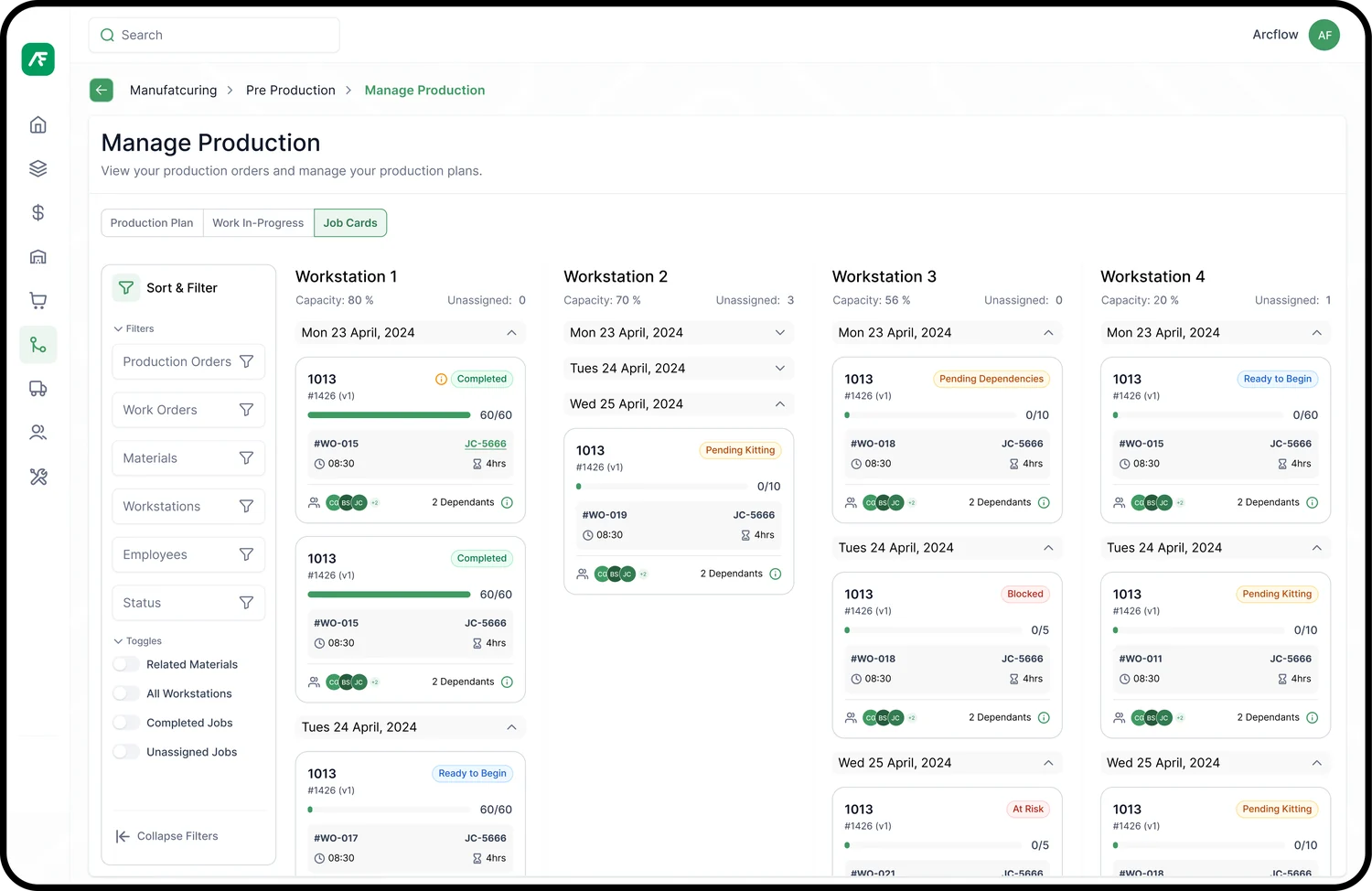Image resolution: width=1372 pixels, height=891 pixels.
Task: Click the Sort & Filter funnel icon
Action: click(126, 287)
